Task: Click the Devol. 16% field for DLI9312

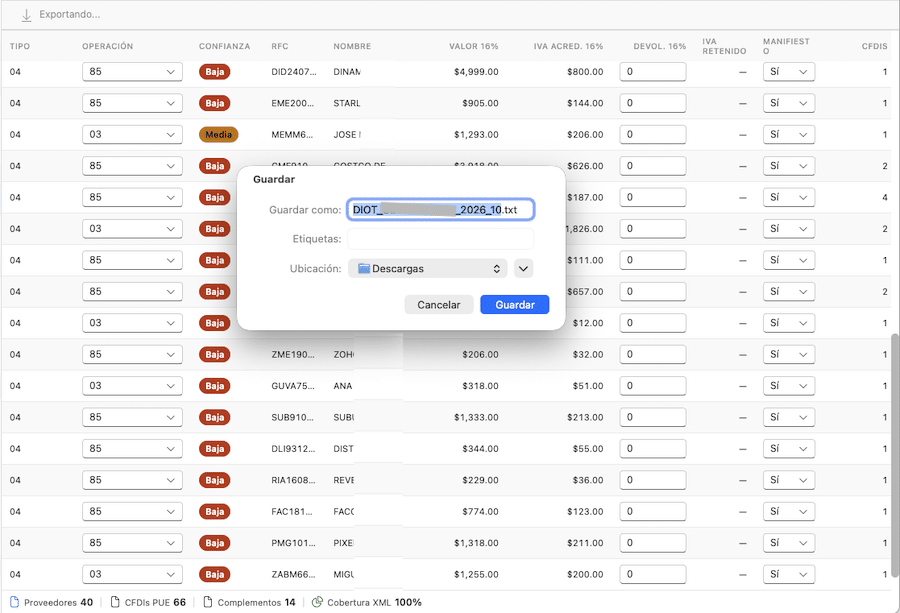Action: [653, 449]
